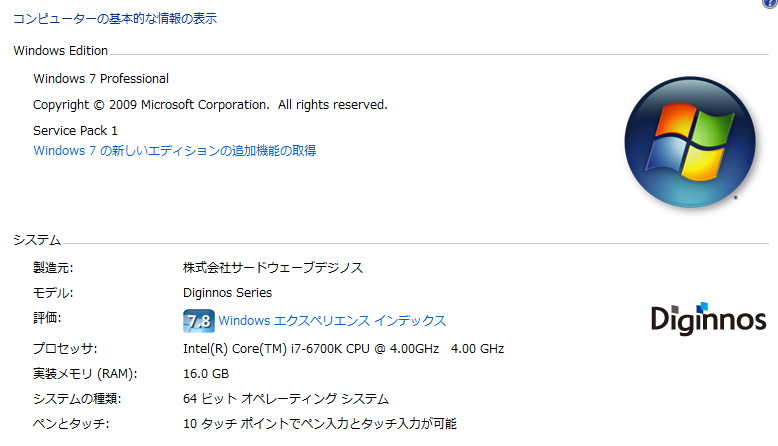
Task: Click the Microsoft copyright notice line
Action: (210, 105)
